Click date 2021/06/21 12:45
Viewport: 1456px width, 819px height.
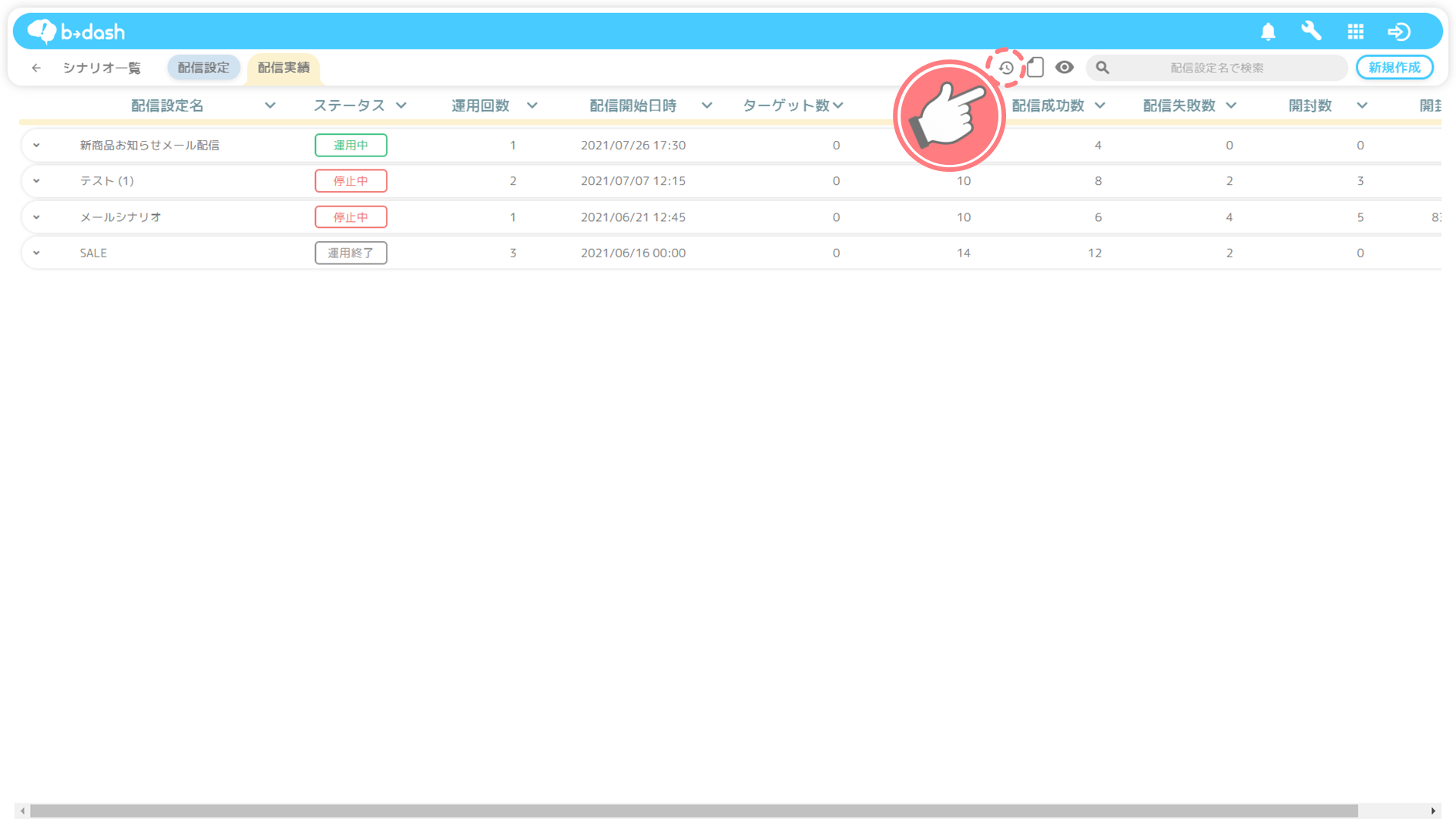[633, 217]
